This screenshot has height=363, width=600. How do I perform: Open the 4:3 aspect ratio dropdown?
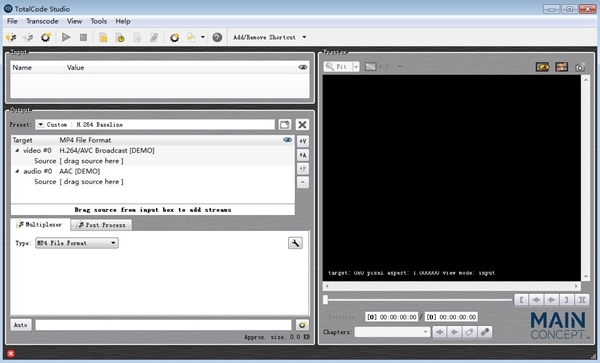click(x=399, y=67)
